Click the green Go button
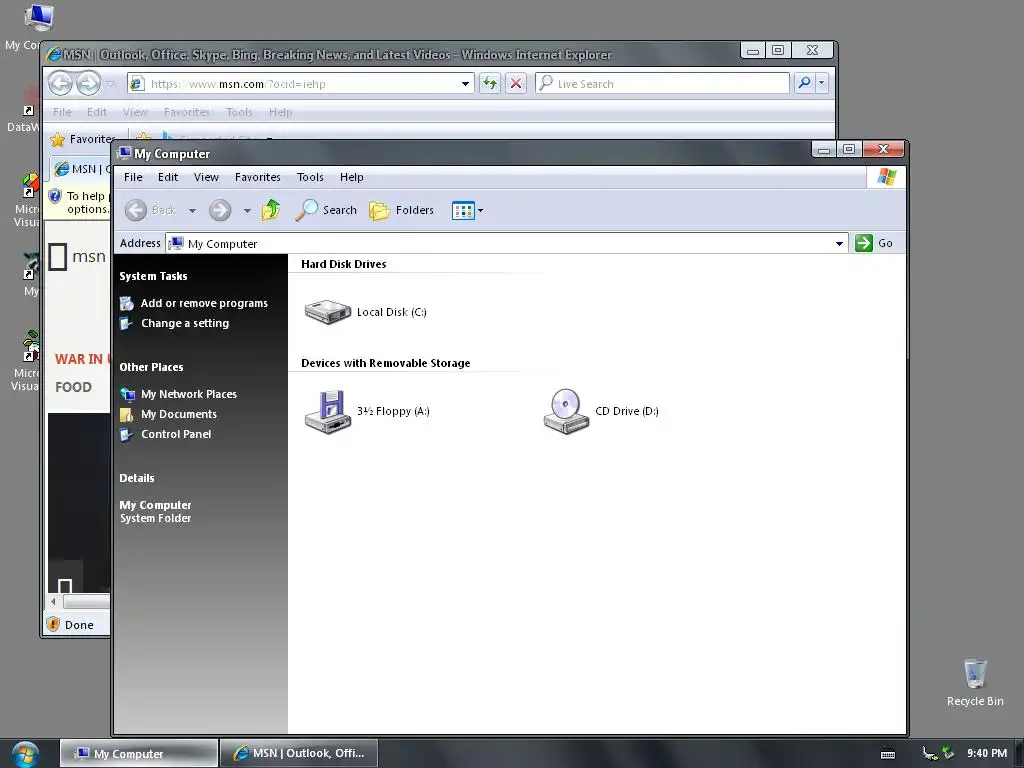 [x=874, y=243]
